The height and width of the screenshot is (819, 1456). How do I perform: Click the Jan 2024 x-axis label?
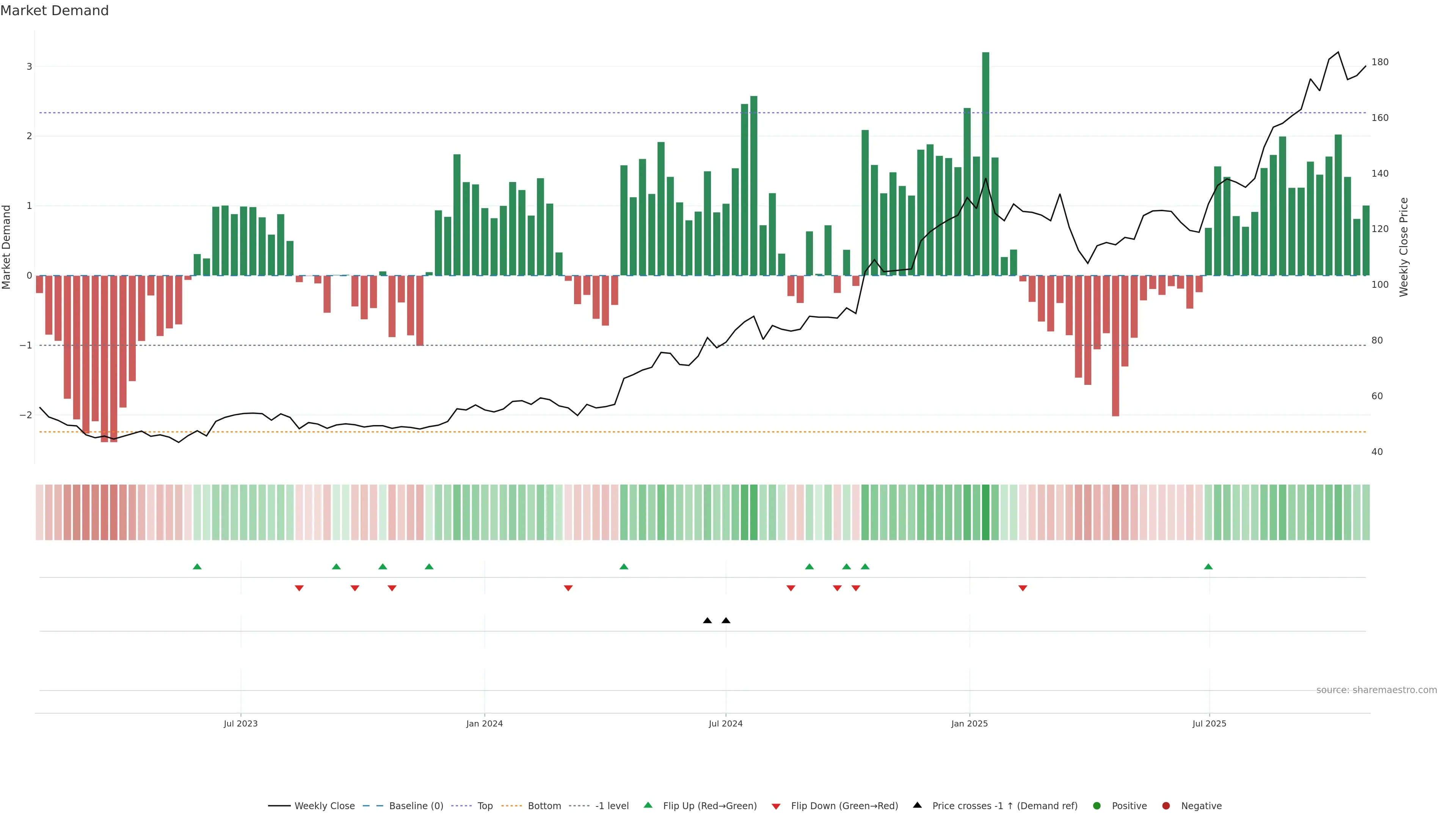click(x=485, y=723)
